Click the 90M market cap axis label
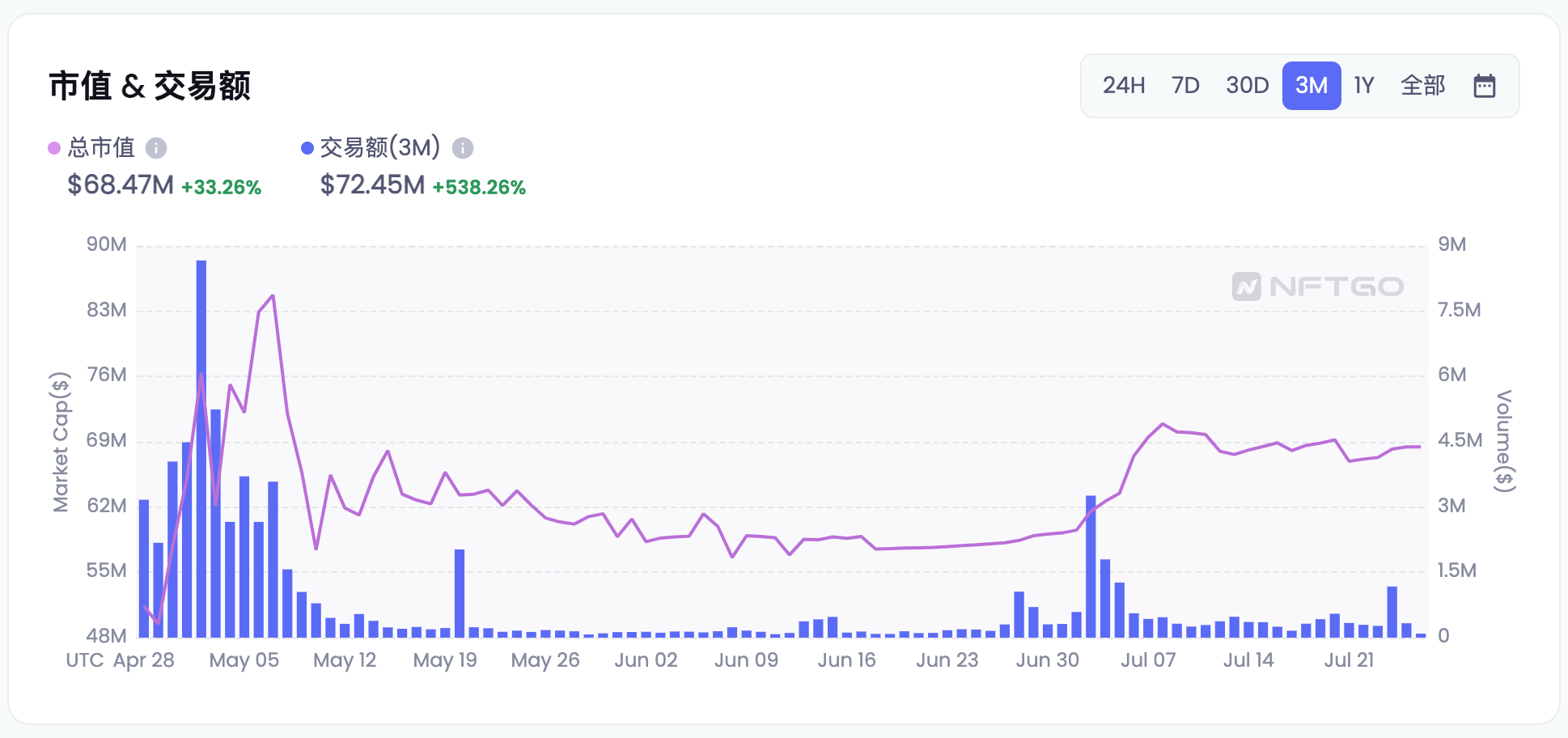Screen dimensions: 1568x738 pyautogui.click(x=107, y=244)
